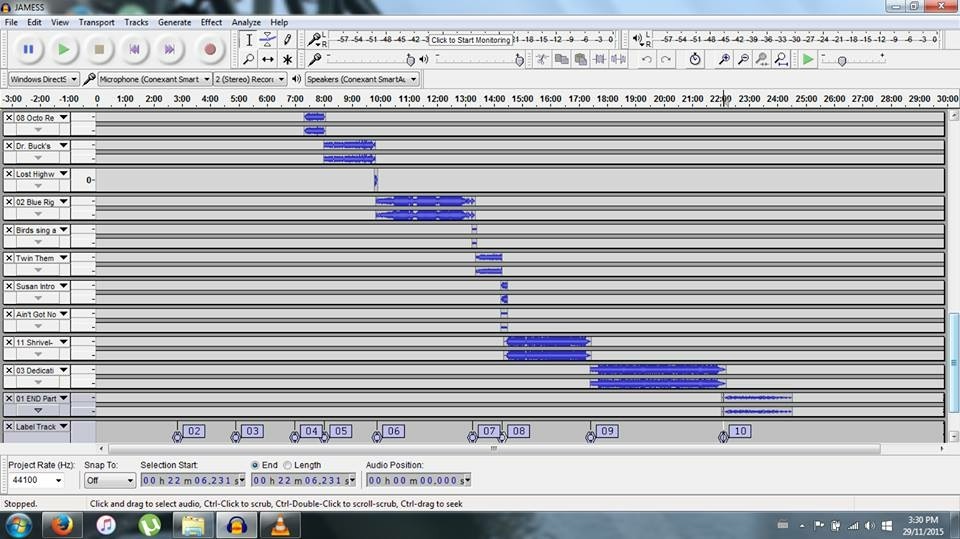Image resolution: width=960 pixels, height=539 pixels.
Task: Open the Effect menu
Action: (x=211, y=22)
